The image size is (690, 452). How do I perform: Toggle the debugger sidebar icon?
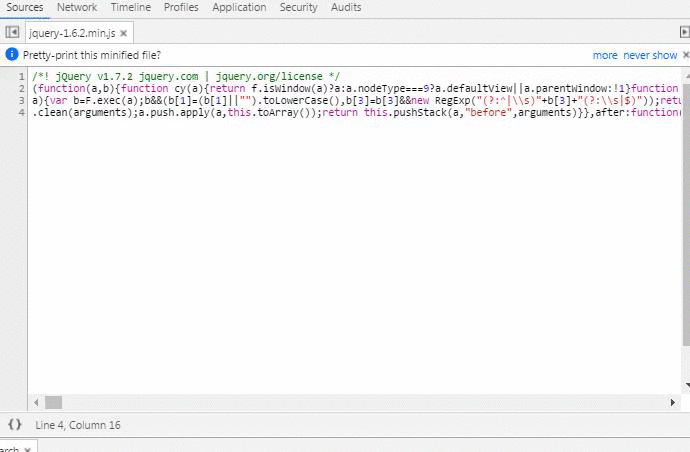(x=684, y=32)
